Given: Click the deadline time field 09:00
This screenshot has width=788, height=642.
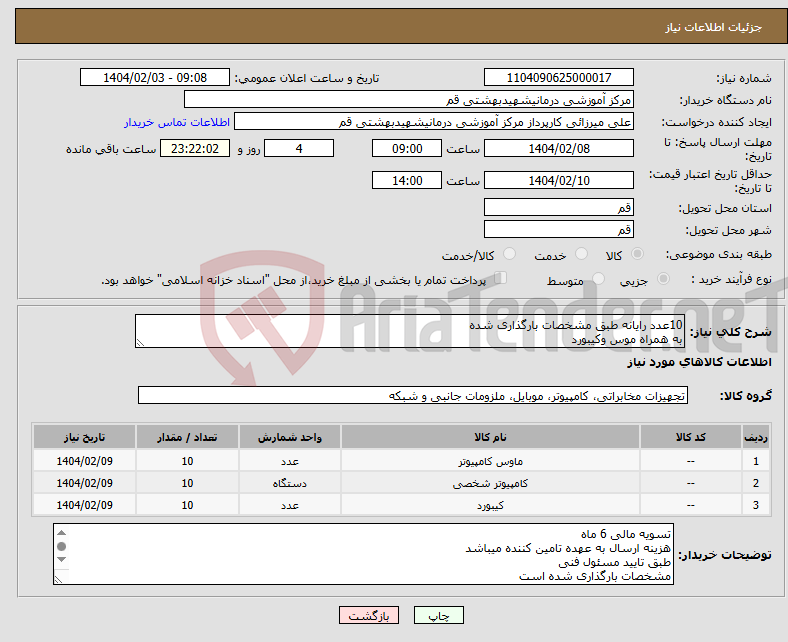Looking at the screenshot, I should [x=407, y=148].
